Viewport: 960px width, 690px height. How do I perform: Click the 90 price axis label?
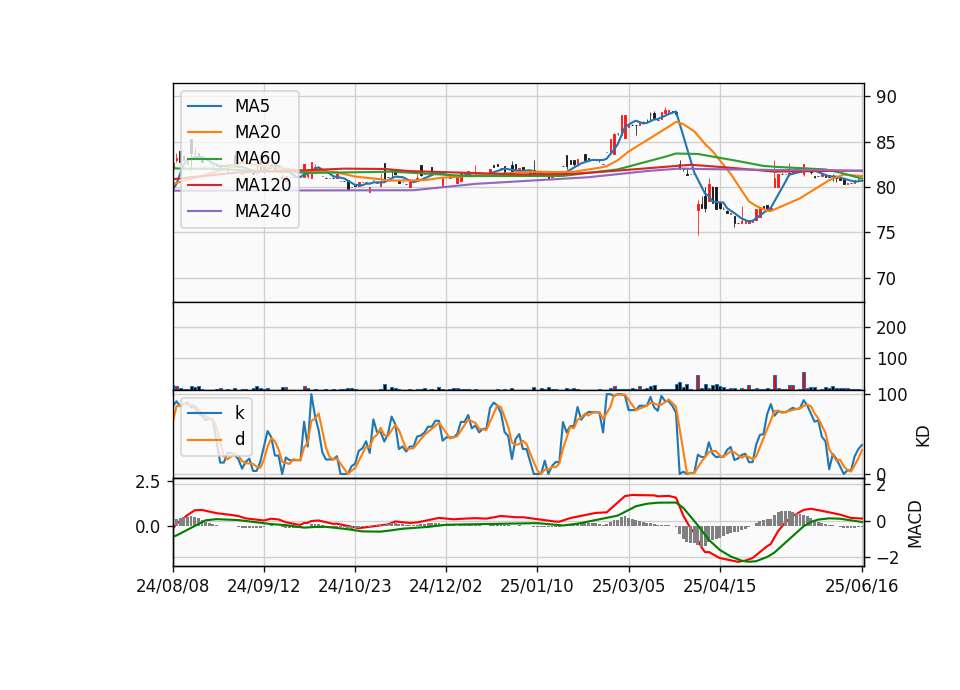tap(886, 97)
